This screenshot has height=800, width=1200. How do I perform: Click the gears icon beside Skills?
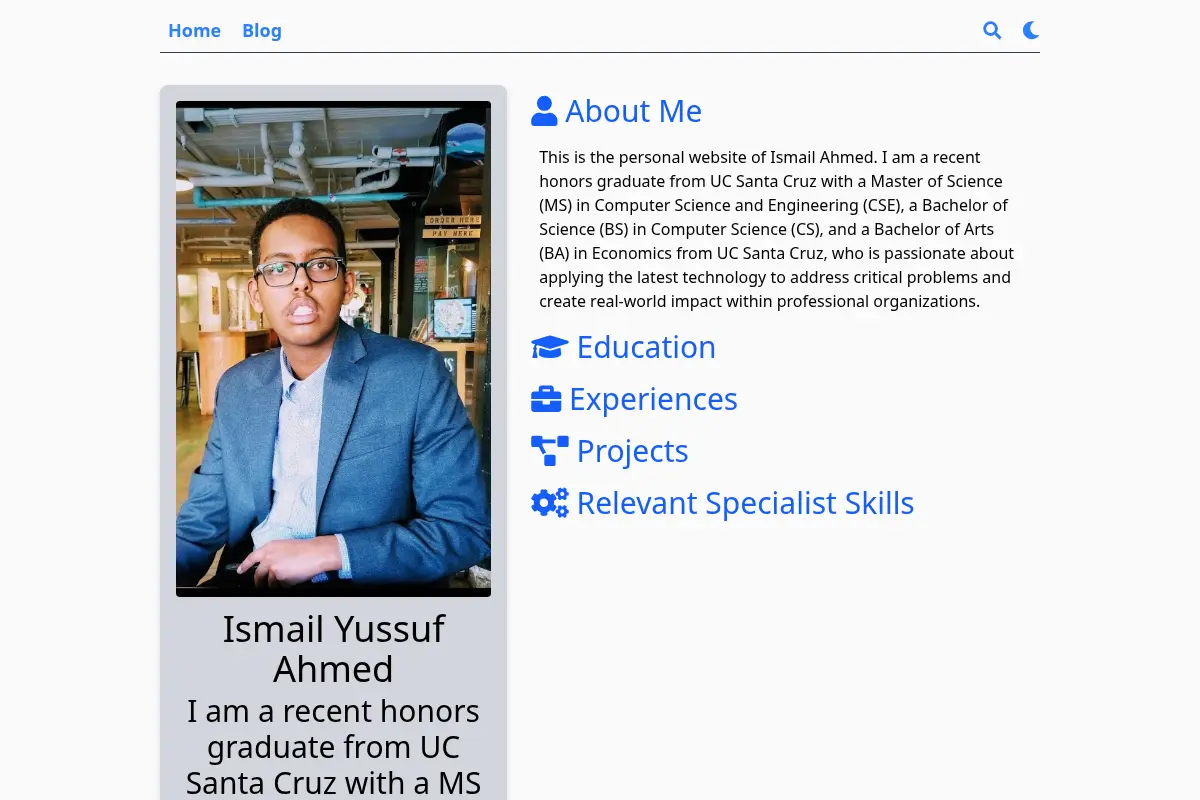click(x=550, y=503)
